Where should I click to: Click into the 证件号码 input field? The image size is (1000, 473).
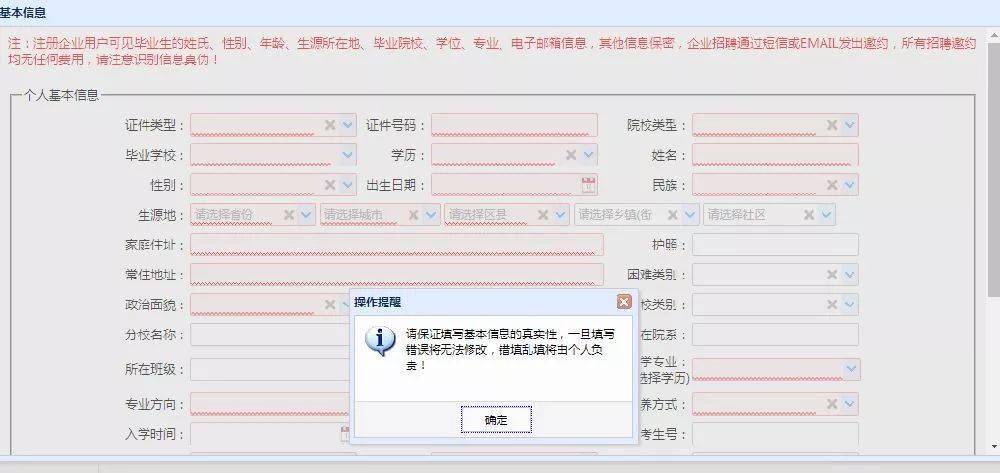point(514,125)
